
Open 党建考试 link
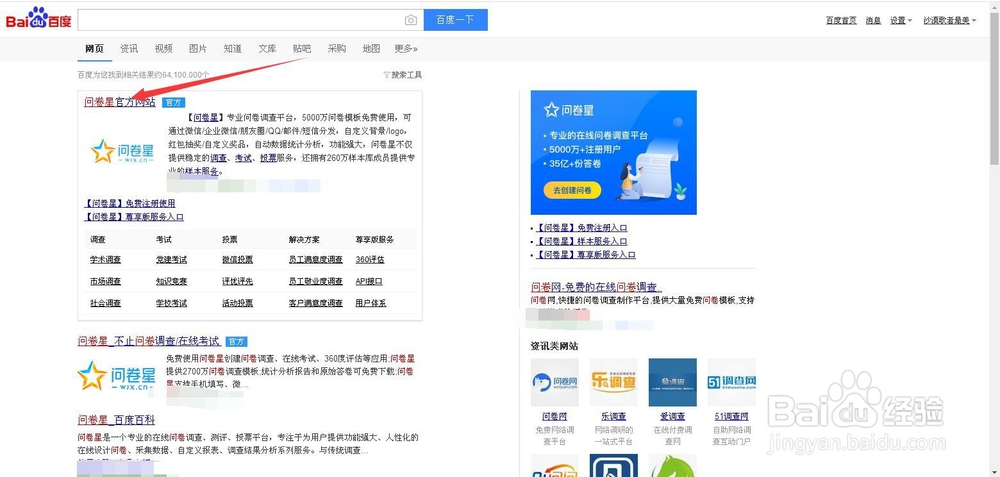click(x=172, y=260)
